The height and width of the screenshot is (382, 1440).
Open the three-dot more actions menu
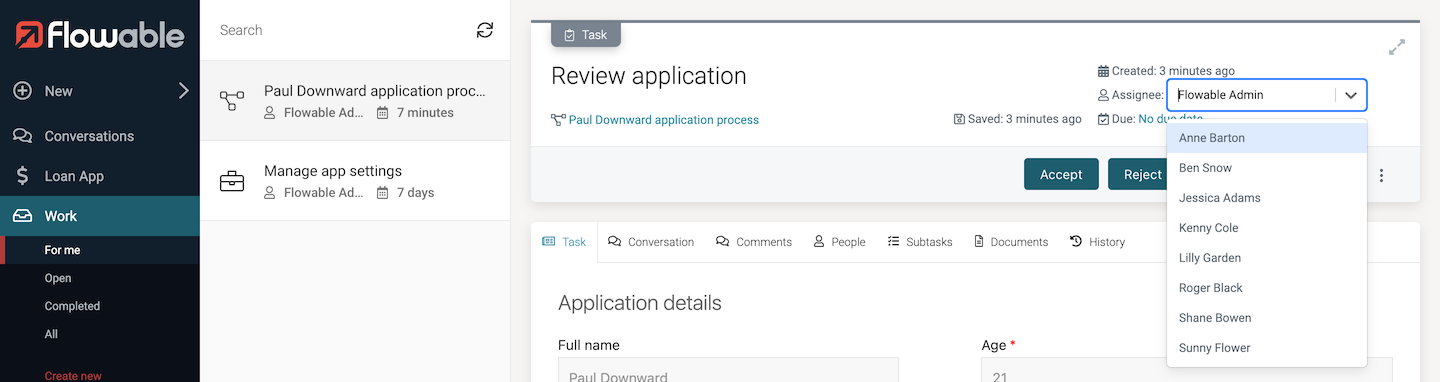coord(1381,175)
